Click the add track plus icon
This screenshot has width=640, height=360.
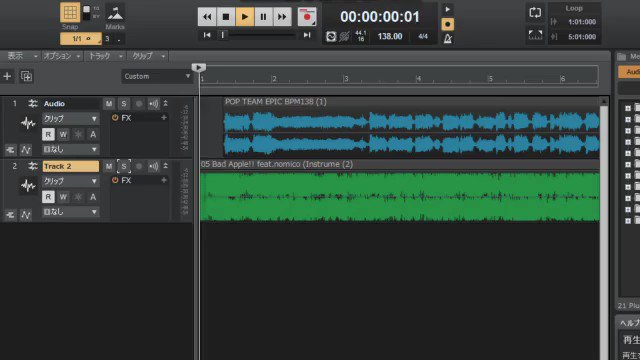(x=7, y=76)
